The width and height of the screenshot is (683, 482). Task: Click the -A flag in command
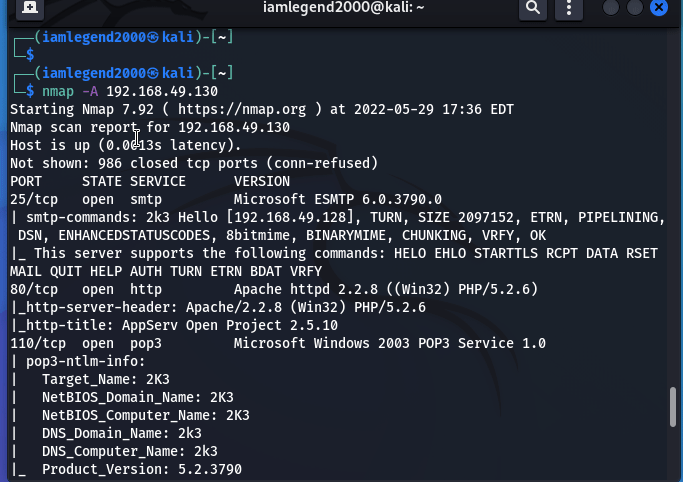[x=90, y=91]
